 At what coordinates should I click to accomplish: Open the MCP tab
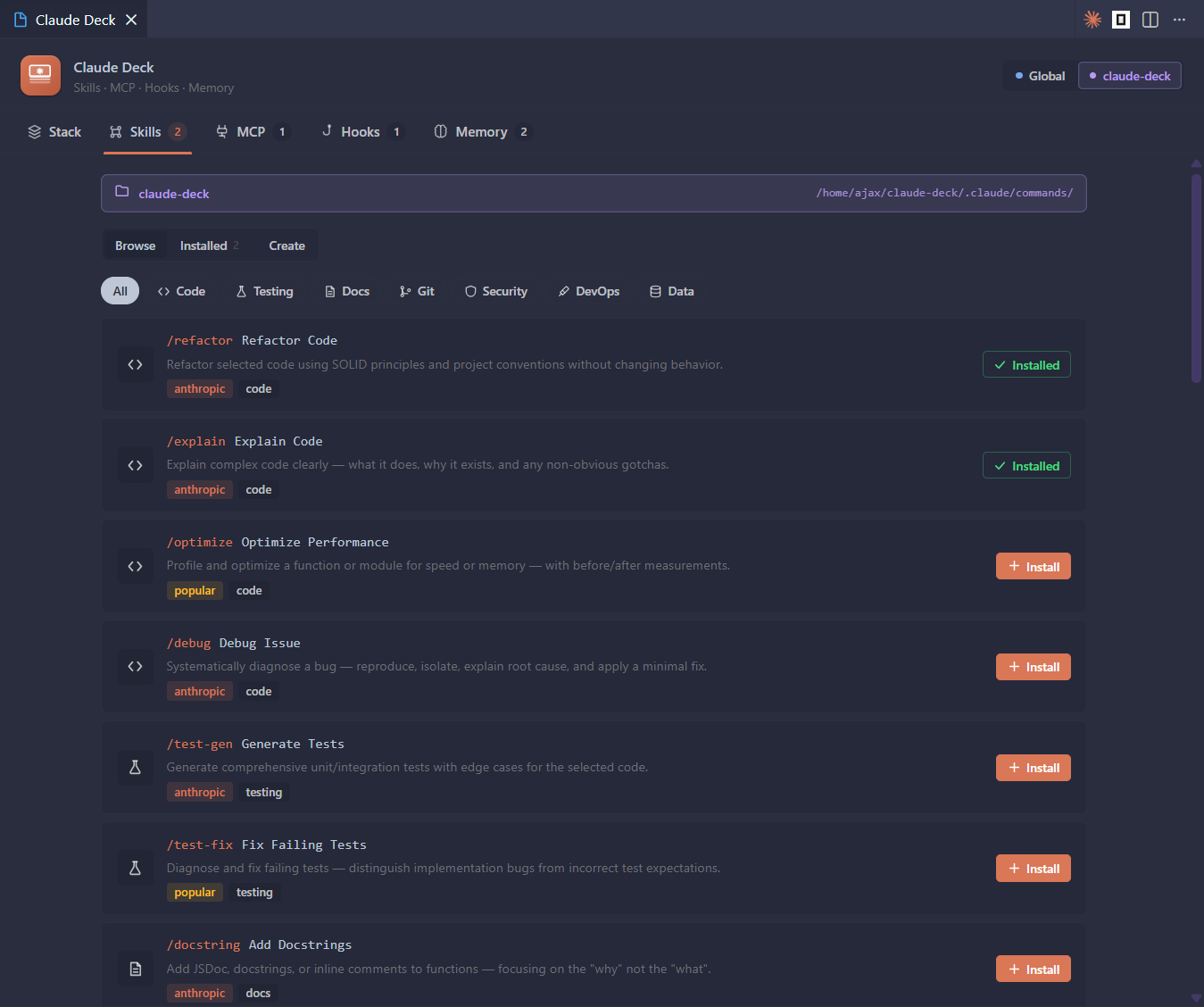tap(253, 132)
